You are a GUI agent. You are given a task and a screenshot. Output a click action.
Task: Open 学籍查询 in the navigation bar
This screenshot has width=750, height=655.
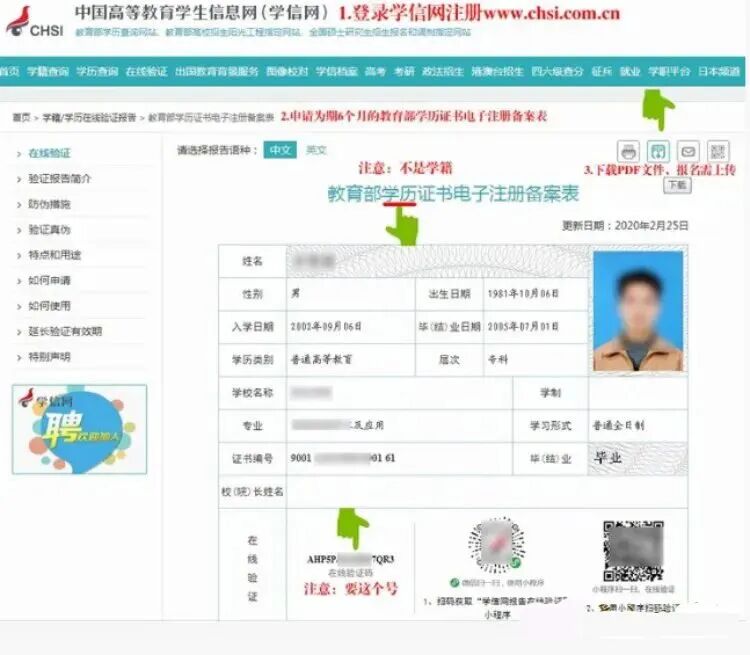[48, 72]
